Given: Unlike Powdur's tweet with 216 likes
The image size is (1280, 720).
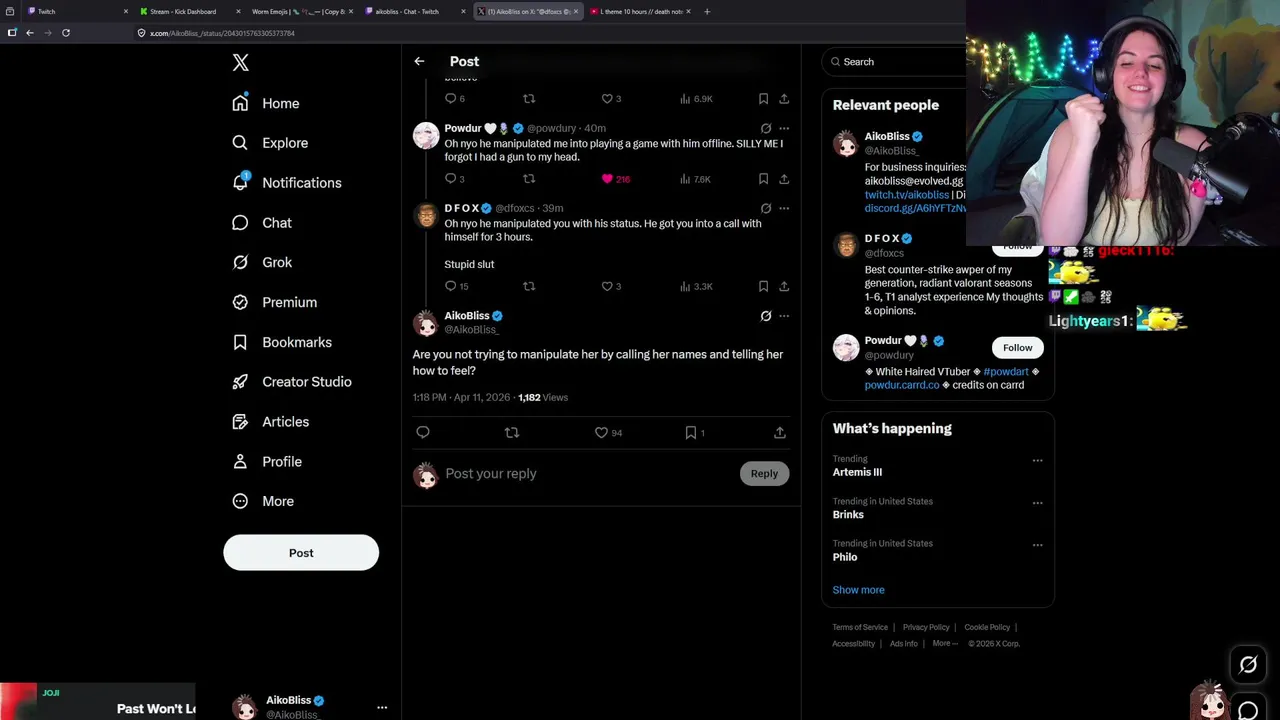Looking at the screenshot, I should coord(607,179).
